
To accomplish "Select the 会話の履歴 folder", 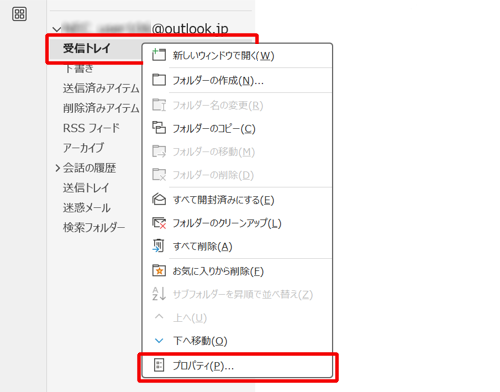I will point(89,168).
